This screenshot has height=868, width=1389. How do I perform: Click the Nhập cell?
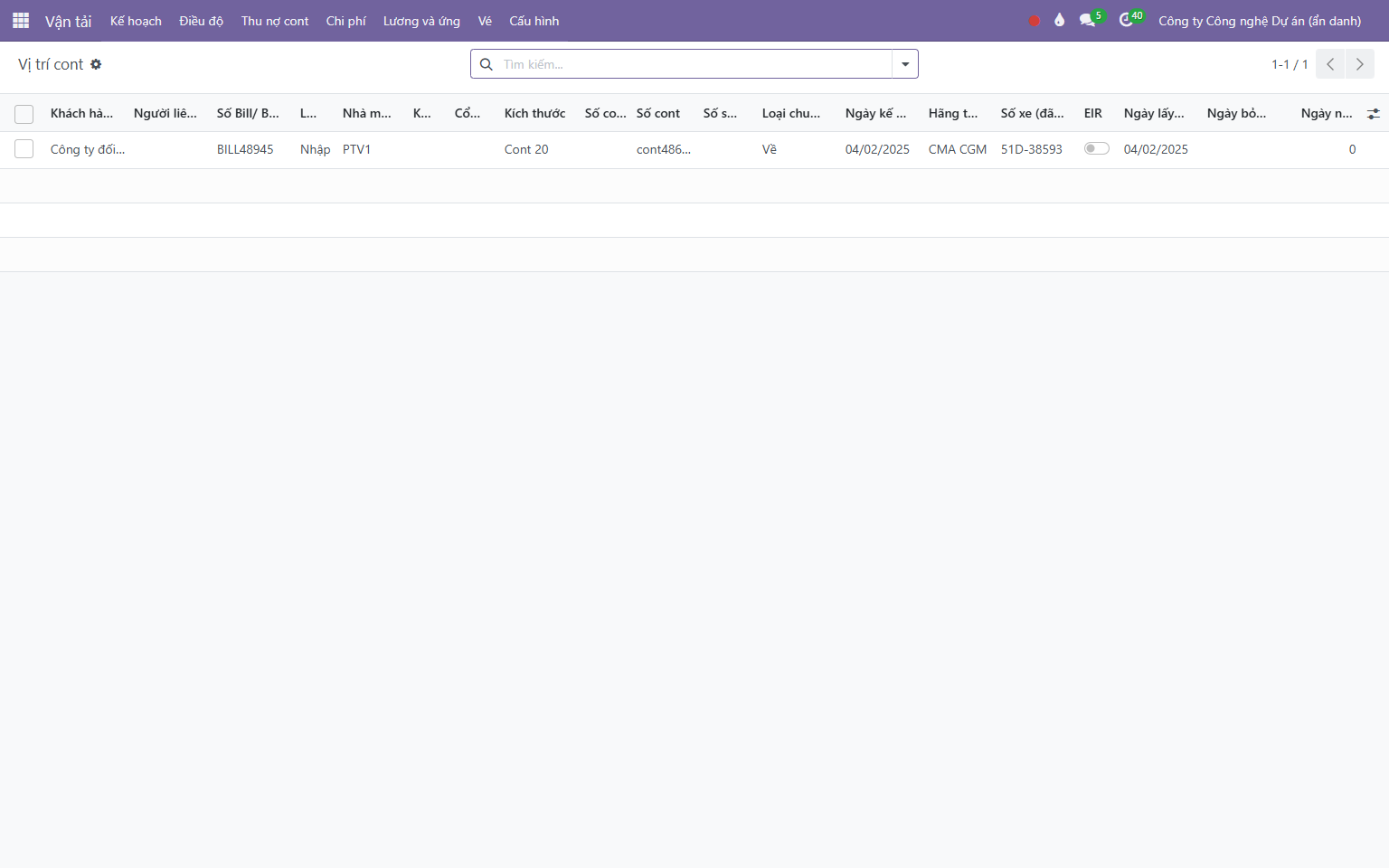point(316,149)
